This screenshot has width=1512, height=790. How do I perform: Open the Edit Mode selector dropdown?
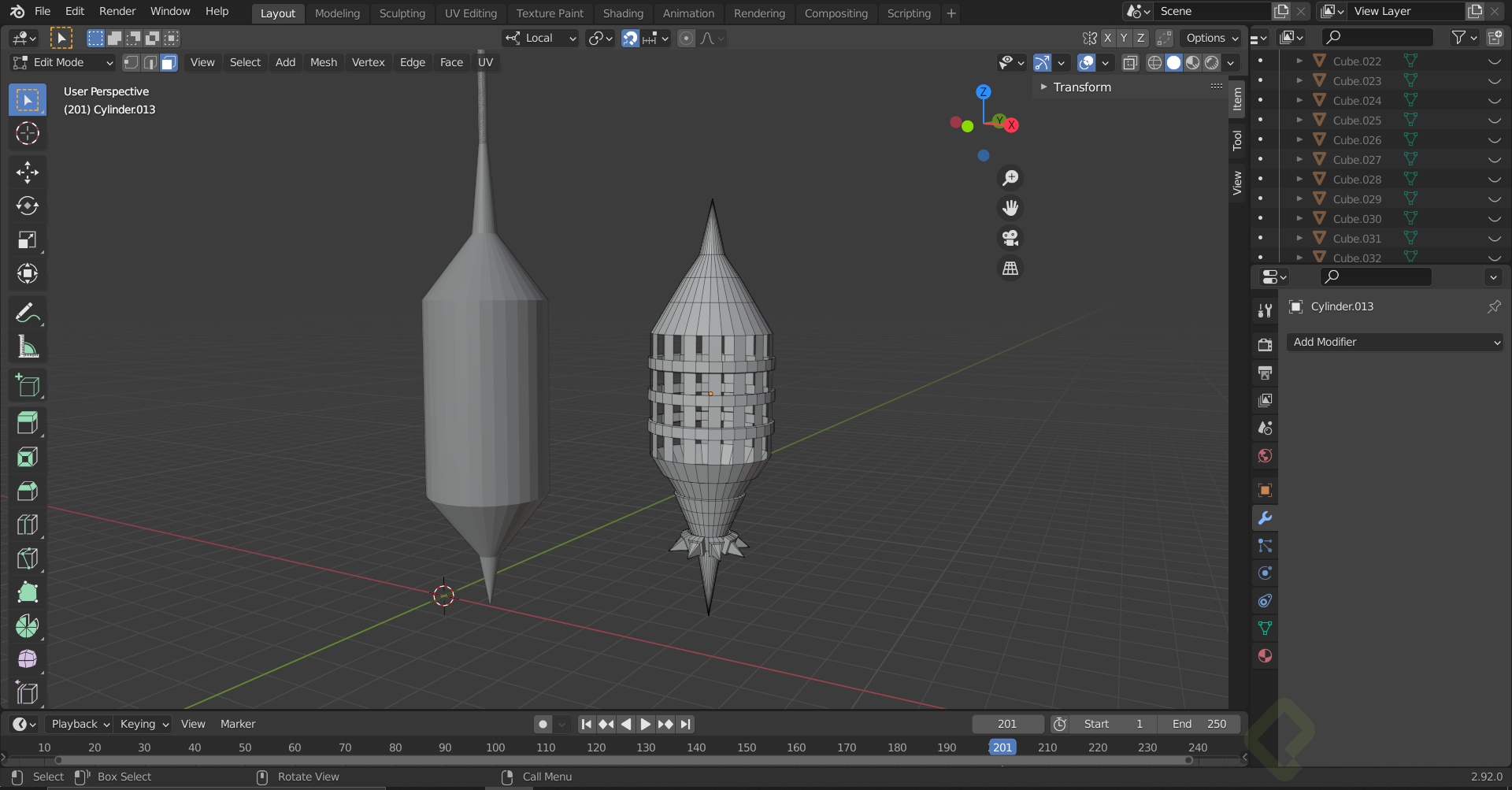point(64,63)
